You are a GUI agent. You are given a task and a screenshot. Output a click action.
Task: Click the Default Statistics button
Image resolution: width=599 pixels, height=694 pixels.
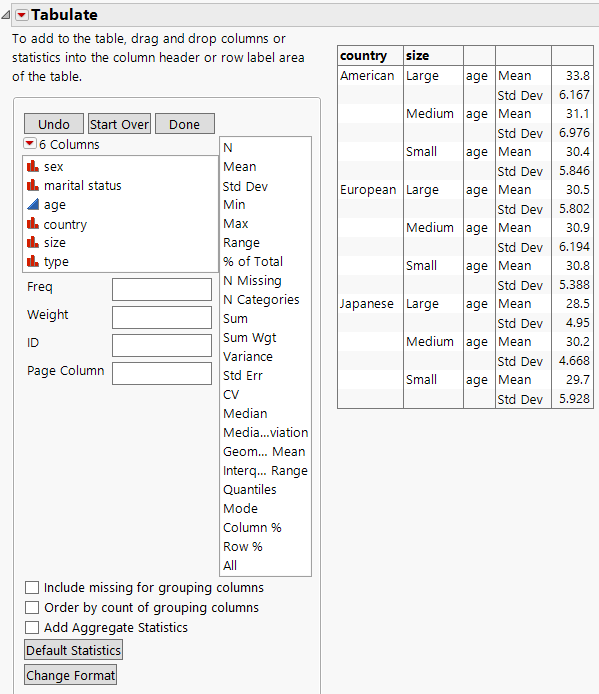pyautogui.click(x=73, y=650)
